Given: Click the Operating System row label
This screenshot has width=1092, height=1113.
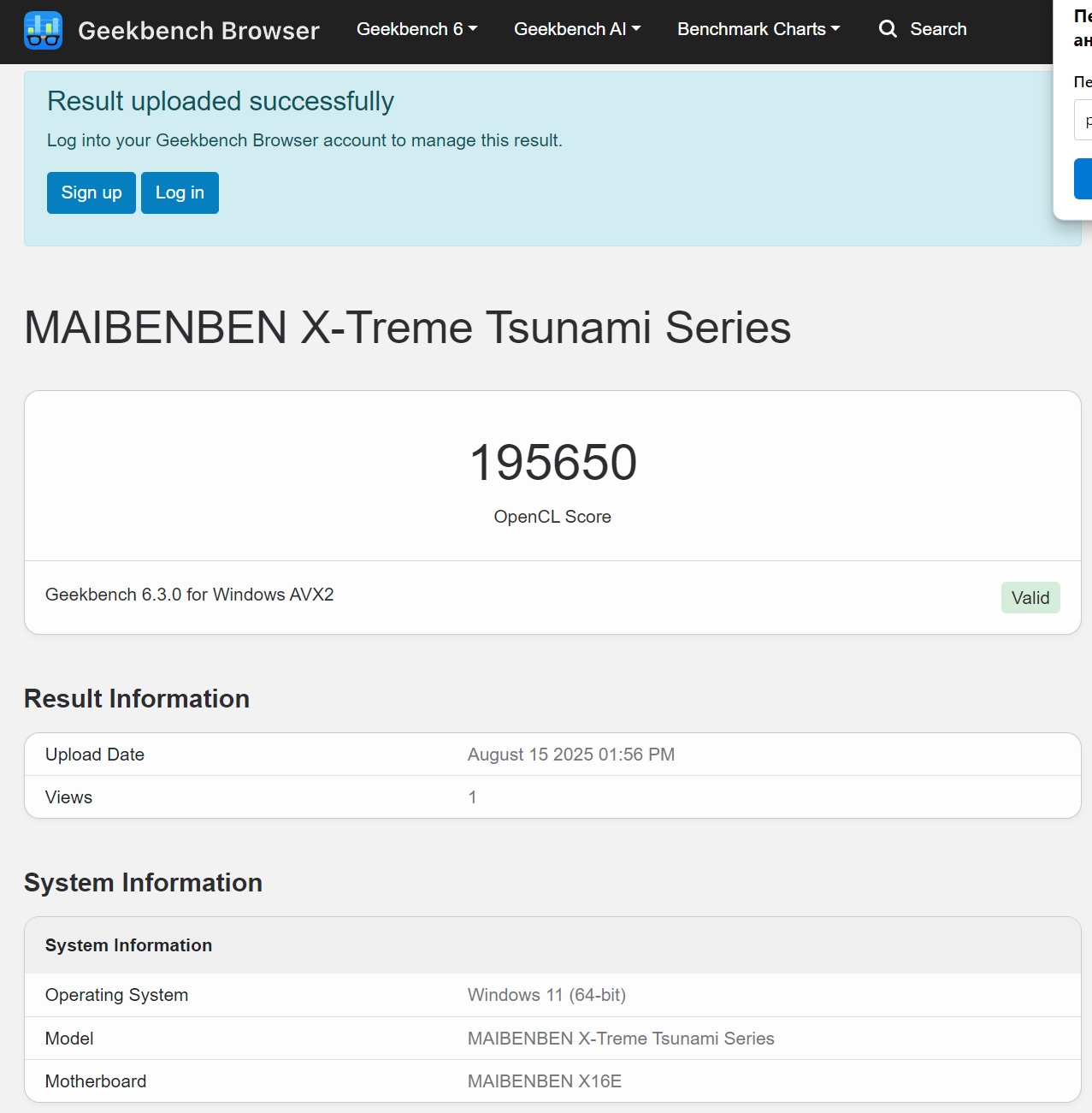Looking at the screenshot, I should point(117,995).
